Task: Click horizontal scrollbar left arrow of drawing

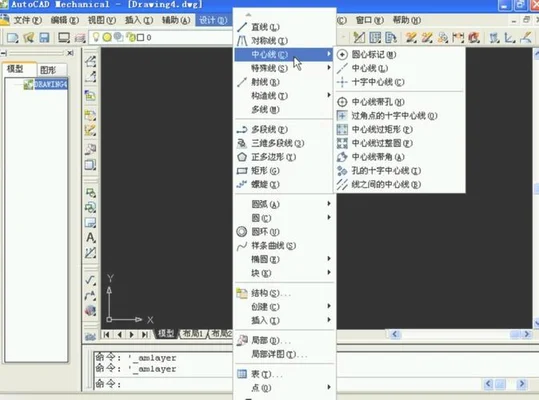Action: [x=395, y=334]
